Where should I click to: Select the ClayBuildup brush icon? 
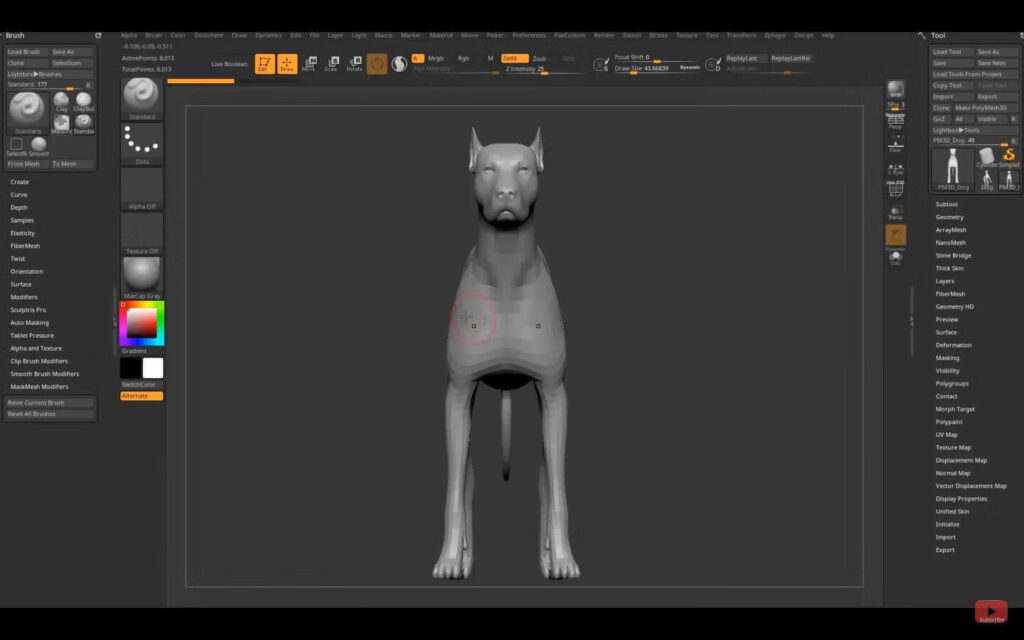(x=84, y=99)
